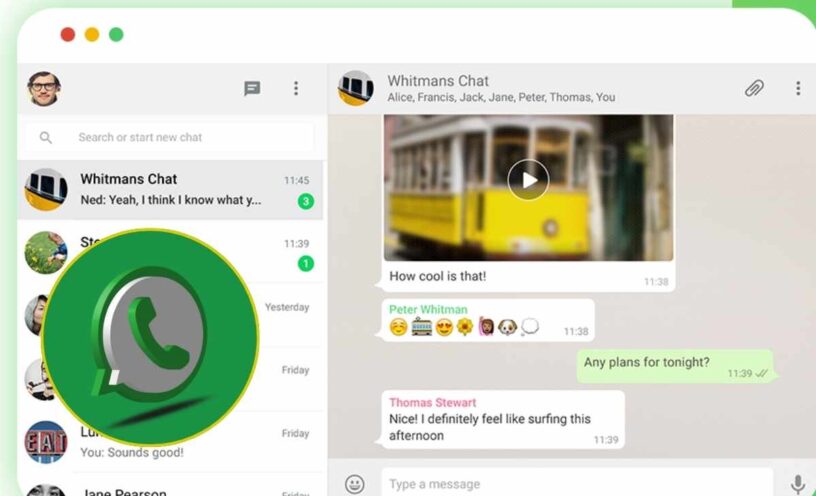Click the 11:45 timestamp on Whitmans Chat

point(297,180)
